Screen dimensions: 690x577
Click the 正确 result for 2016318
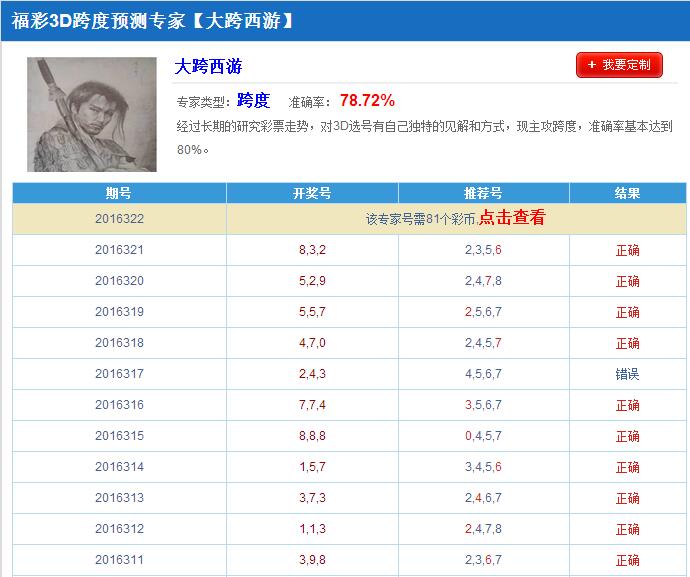tap(628, 343)
